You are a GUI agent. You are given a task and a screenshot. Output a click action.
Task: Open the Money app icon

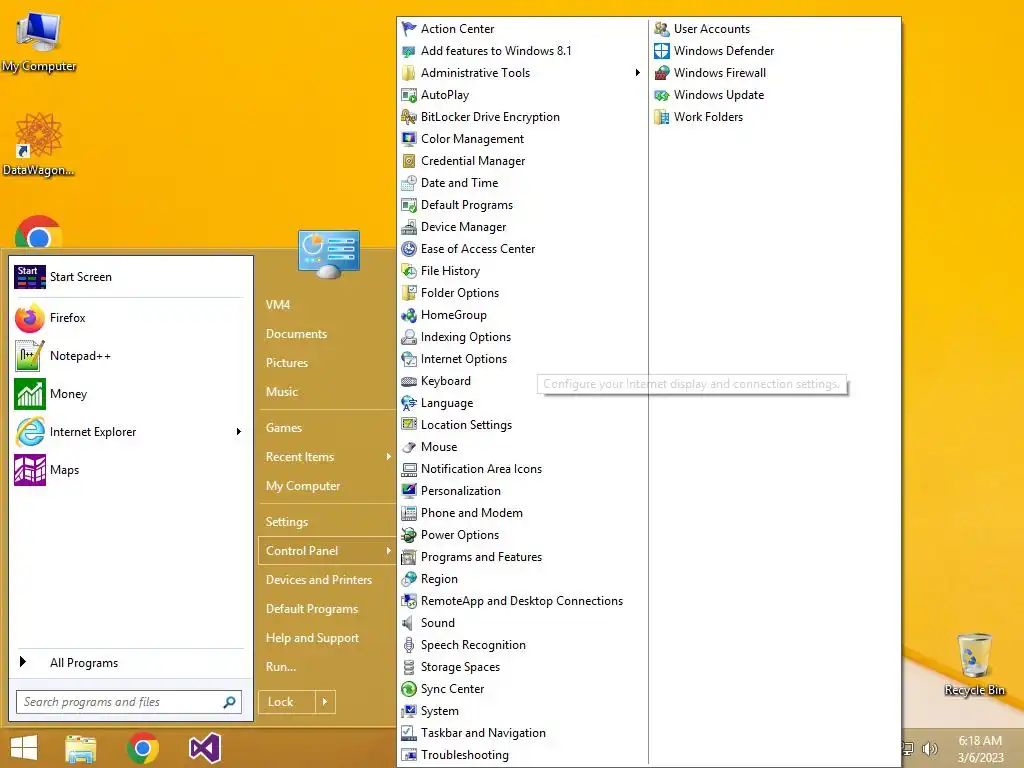[30, 394]
